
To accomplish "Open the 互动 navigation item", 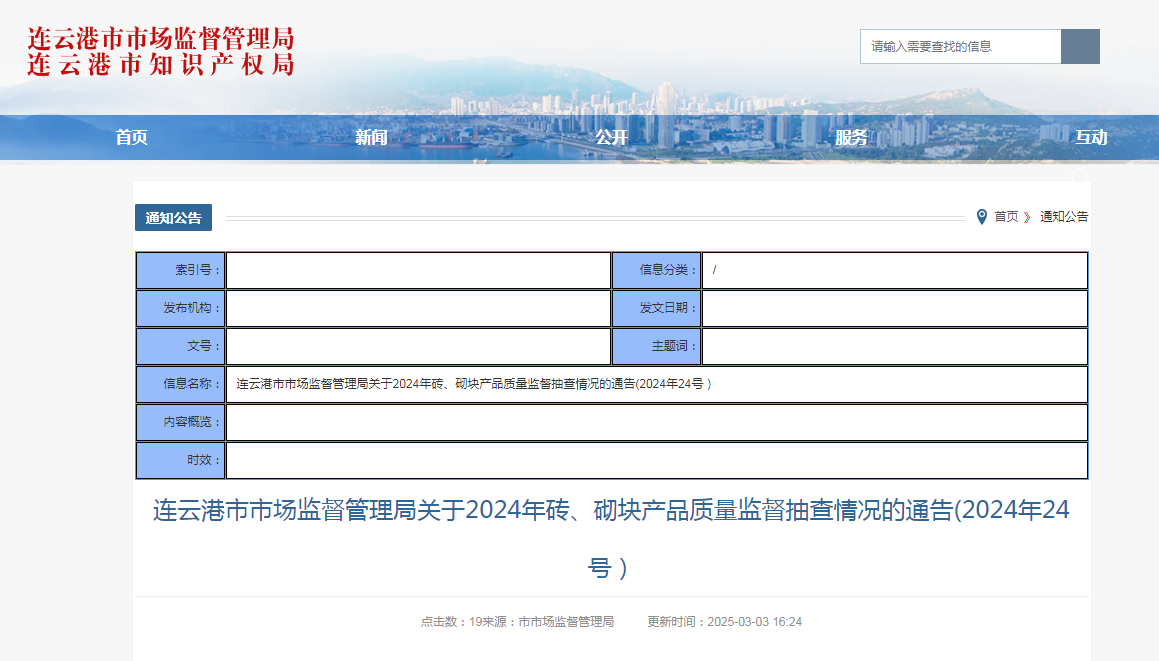I will tap(1091, 138).
